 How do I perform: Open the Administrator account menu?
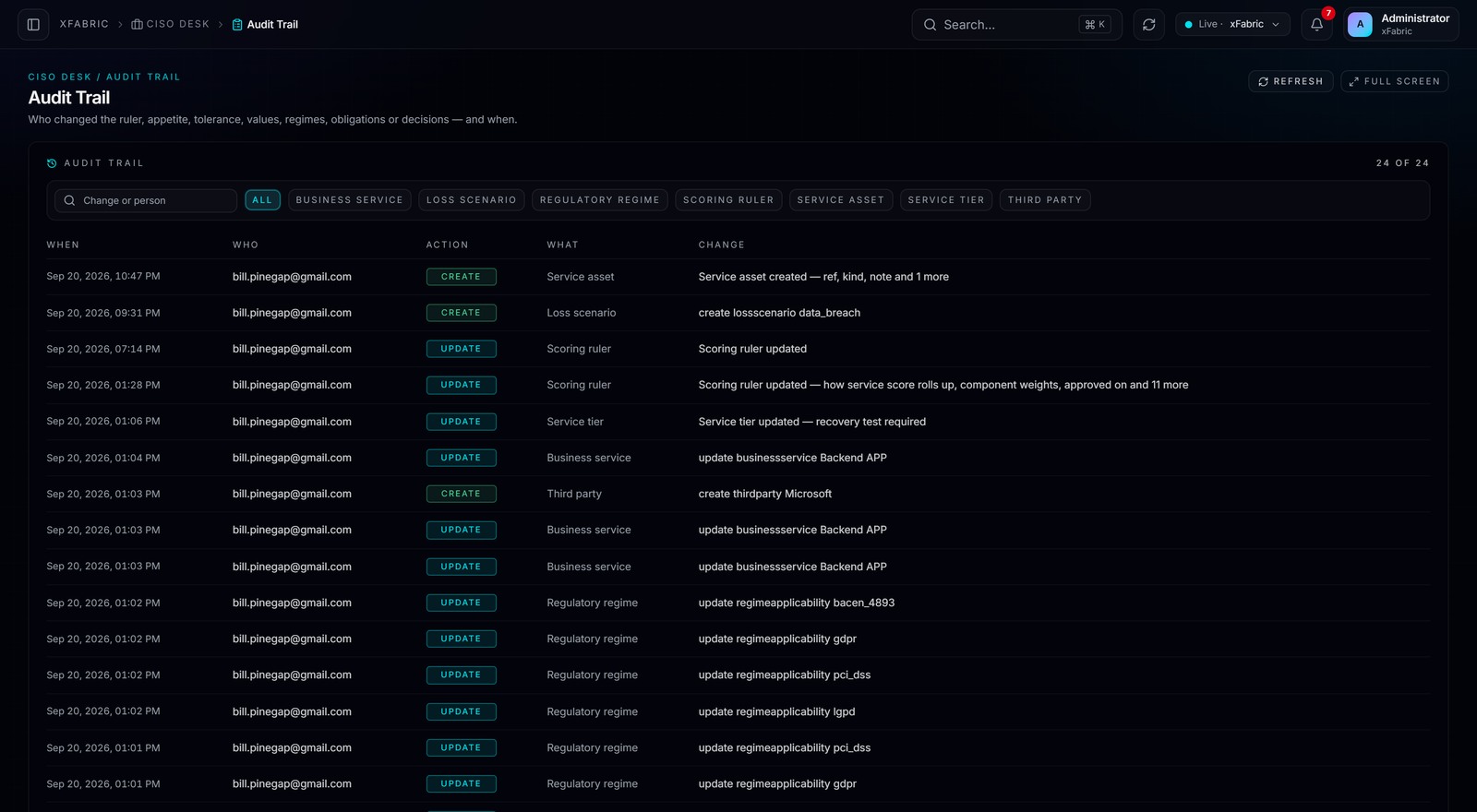click(x=1400, y=25)
